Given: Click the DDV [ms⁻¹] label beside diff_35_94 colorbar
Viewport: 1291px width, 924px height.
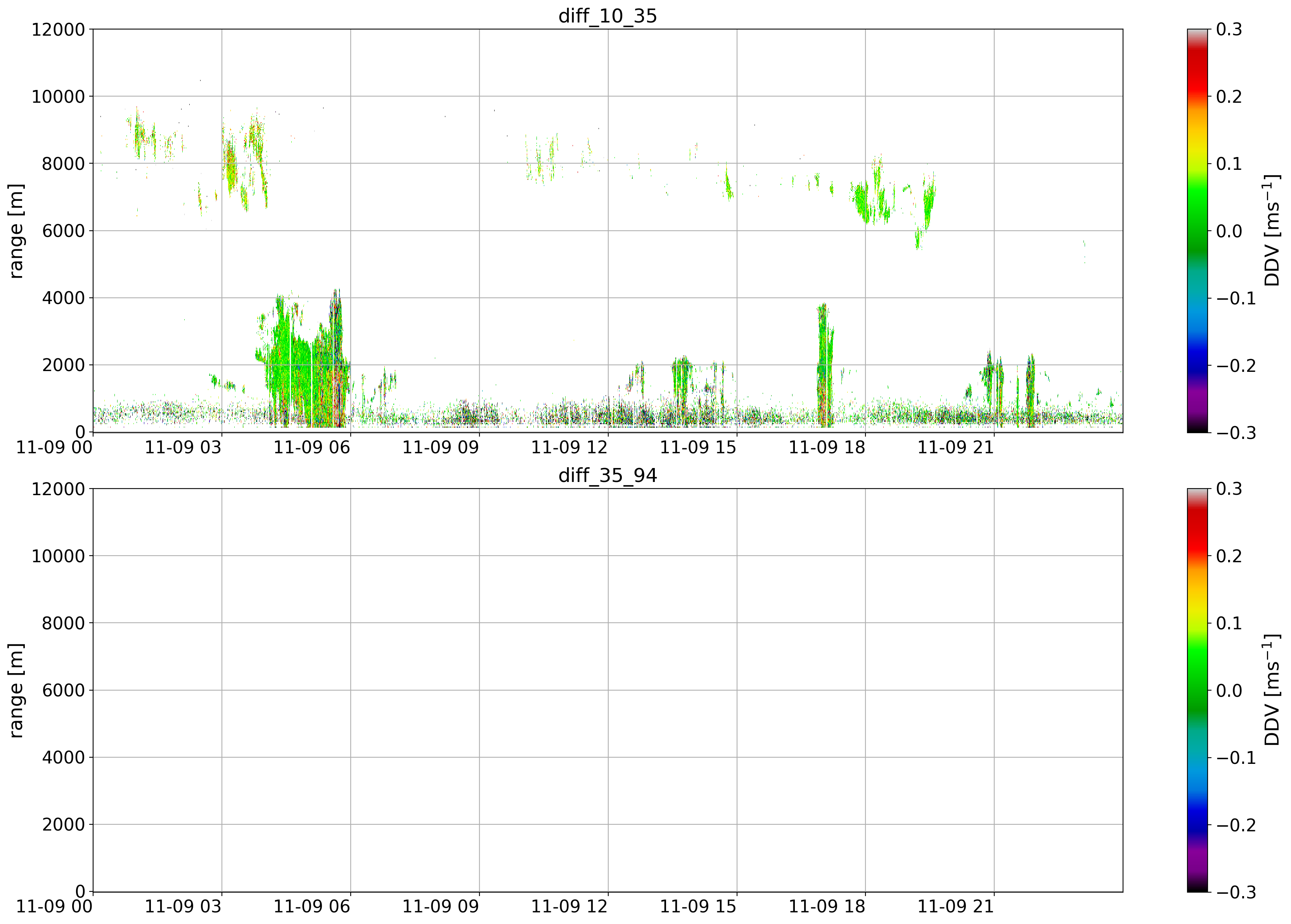Looking at the screenshot, I should [x=1271, y=690].
